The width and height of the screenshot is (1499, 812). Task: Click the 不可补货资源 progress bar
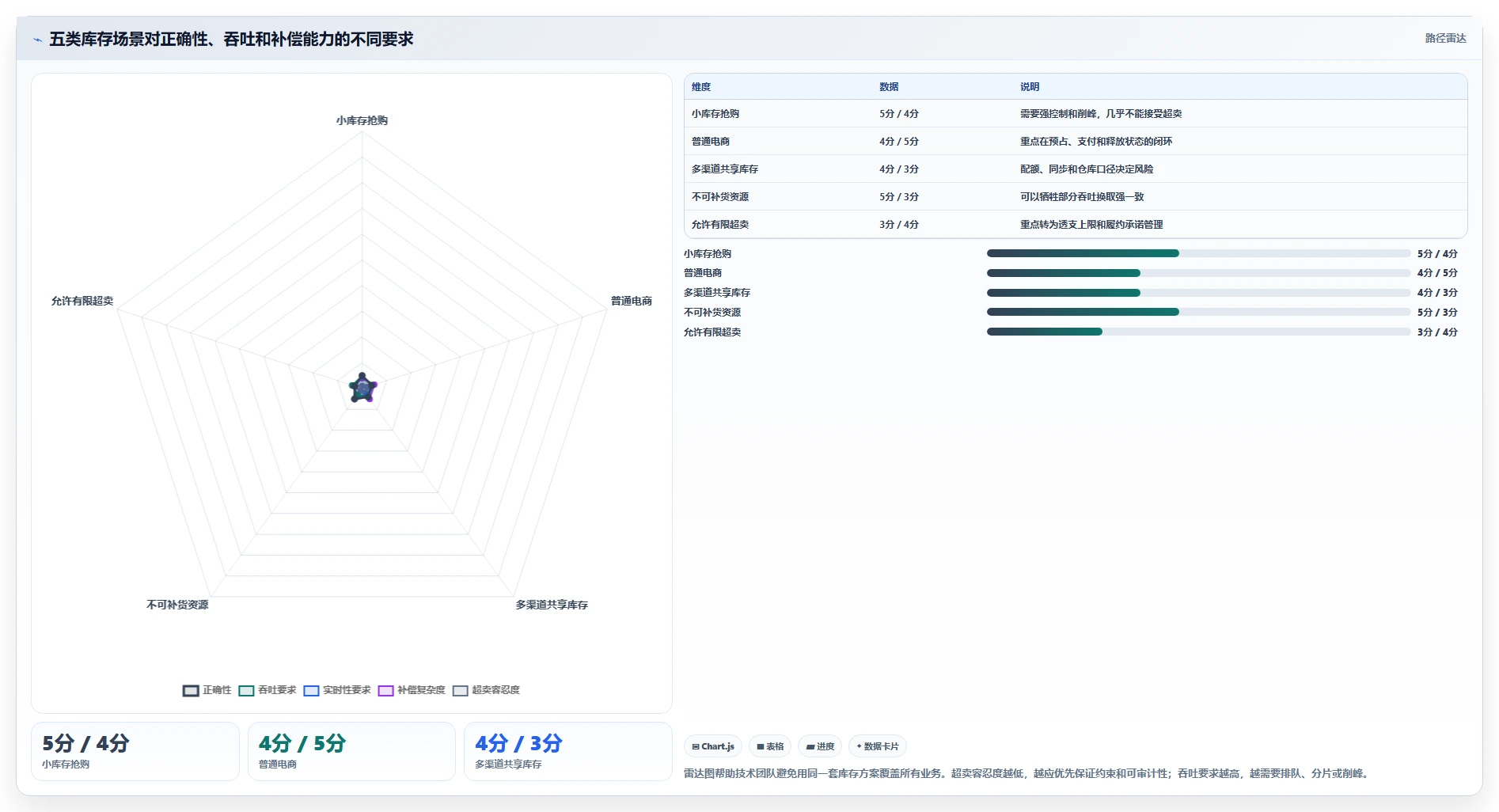click(x=1198, y=312)
